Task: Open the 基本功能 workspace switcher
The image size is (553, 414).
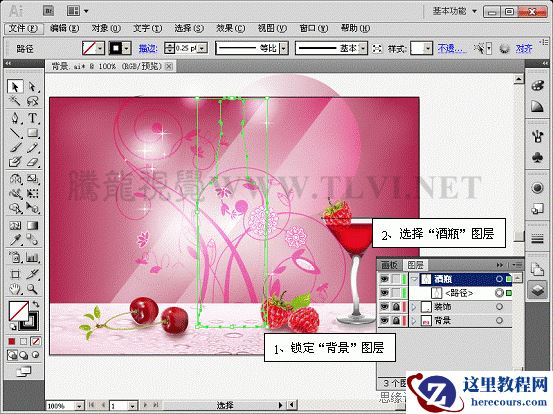Action: click(x=455, y=11)
